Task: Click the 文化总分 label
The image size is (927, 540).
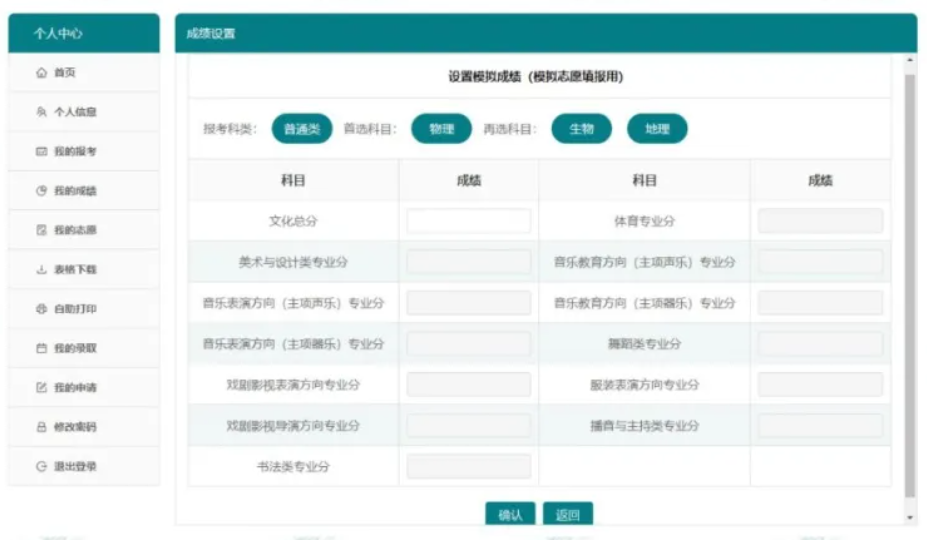Action: coord(293,221)
